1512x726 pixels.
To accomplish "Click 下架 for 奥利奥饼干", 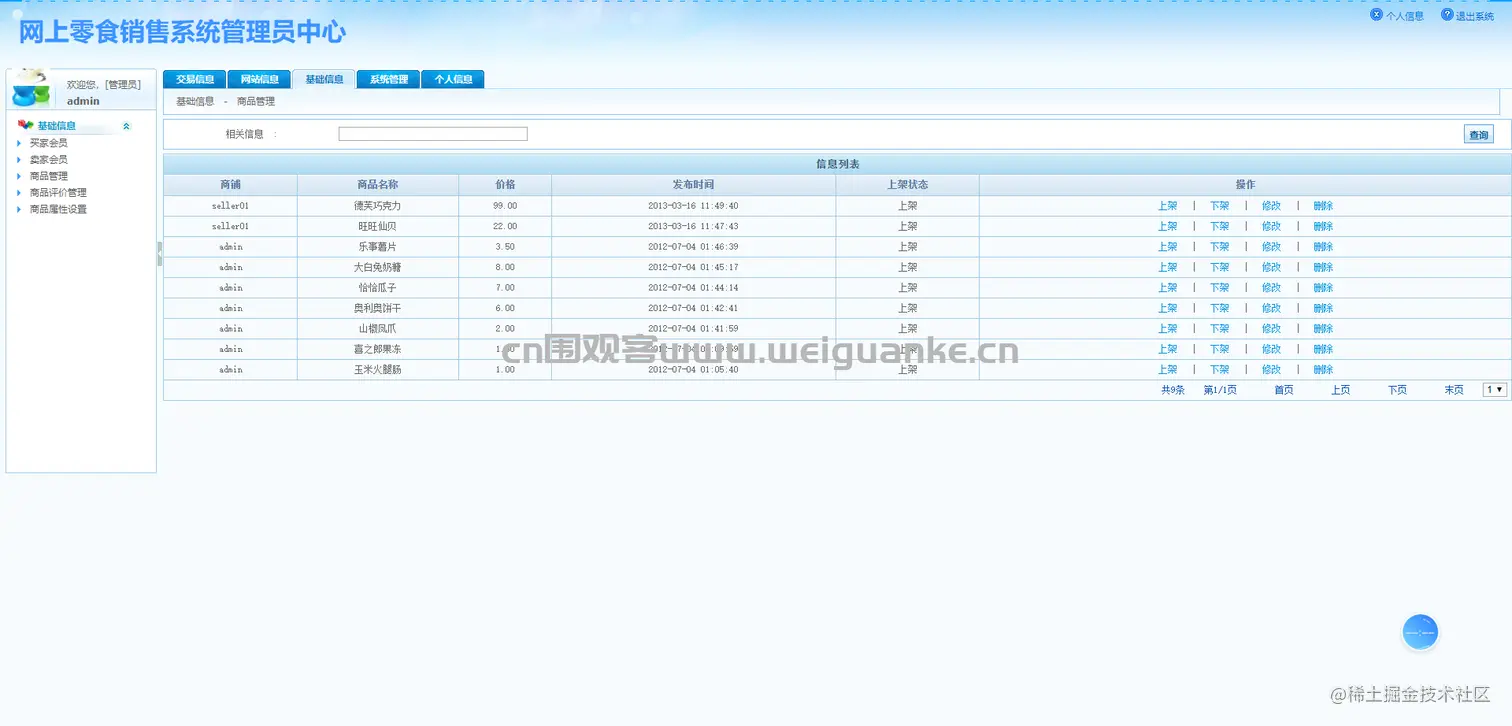I will (x=1220, y=308).
